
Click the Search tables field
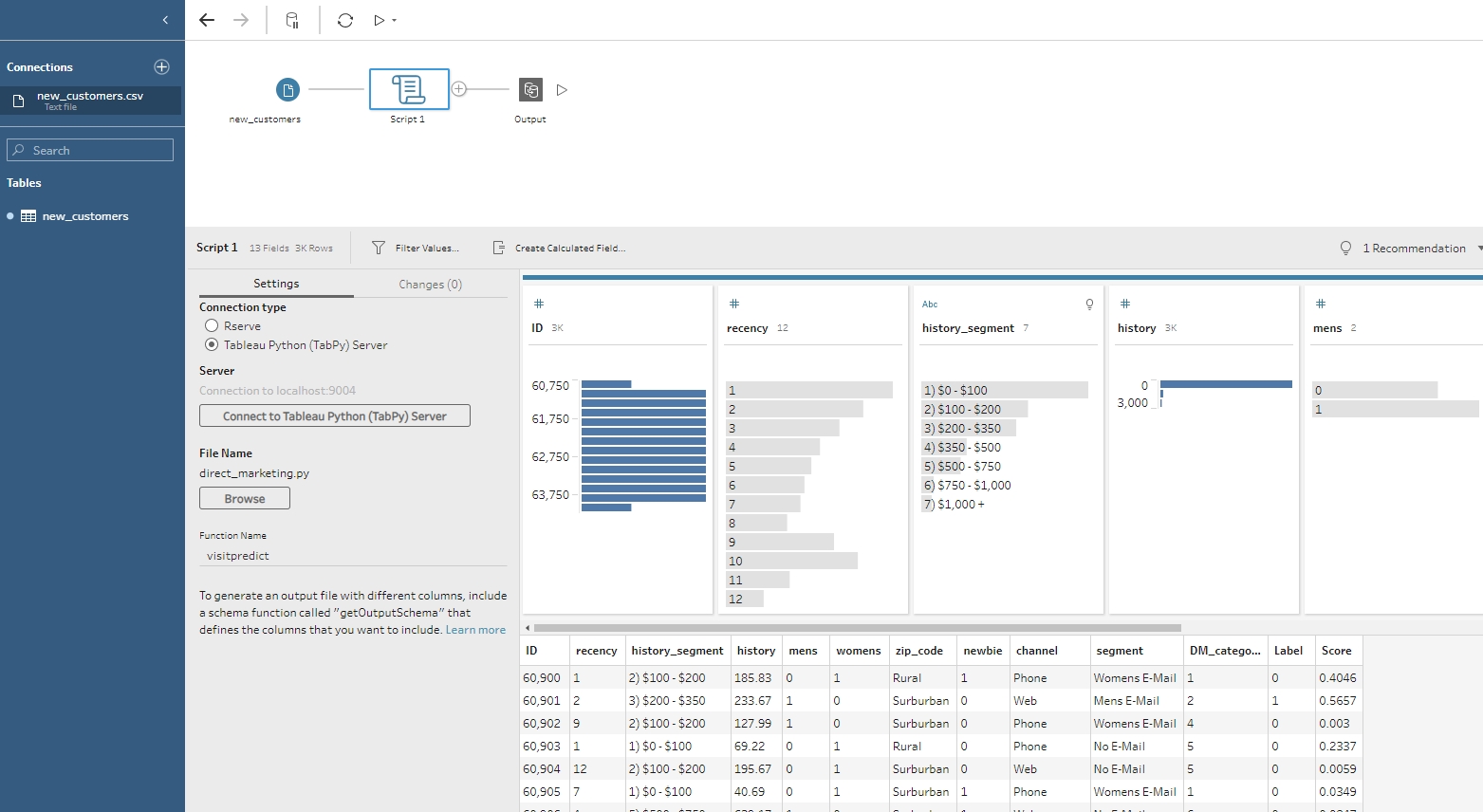click(90, 150)
